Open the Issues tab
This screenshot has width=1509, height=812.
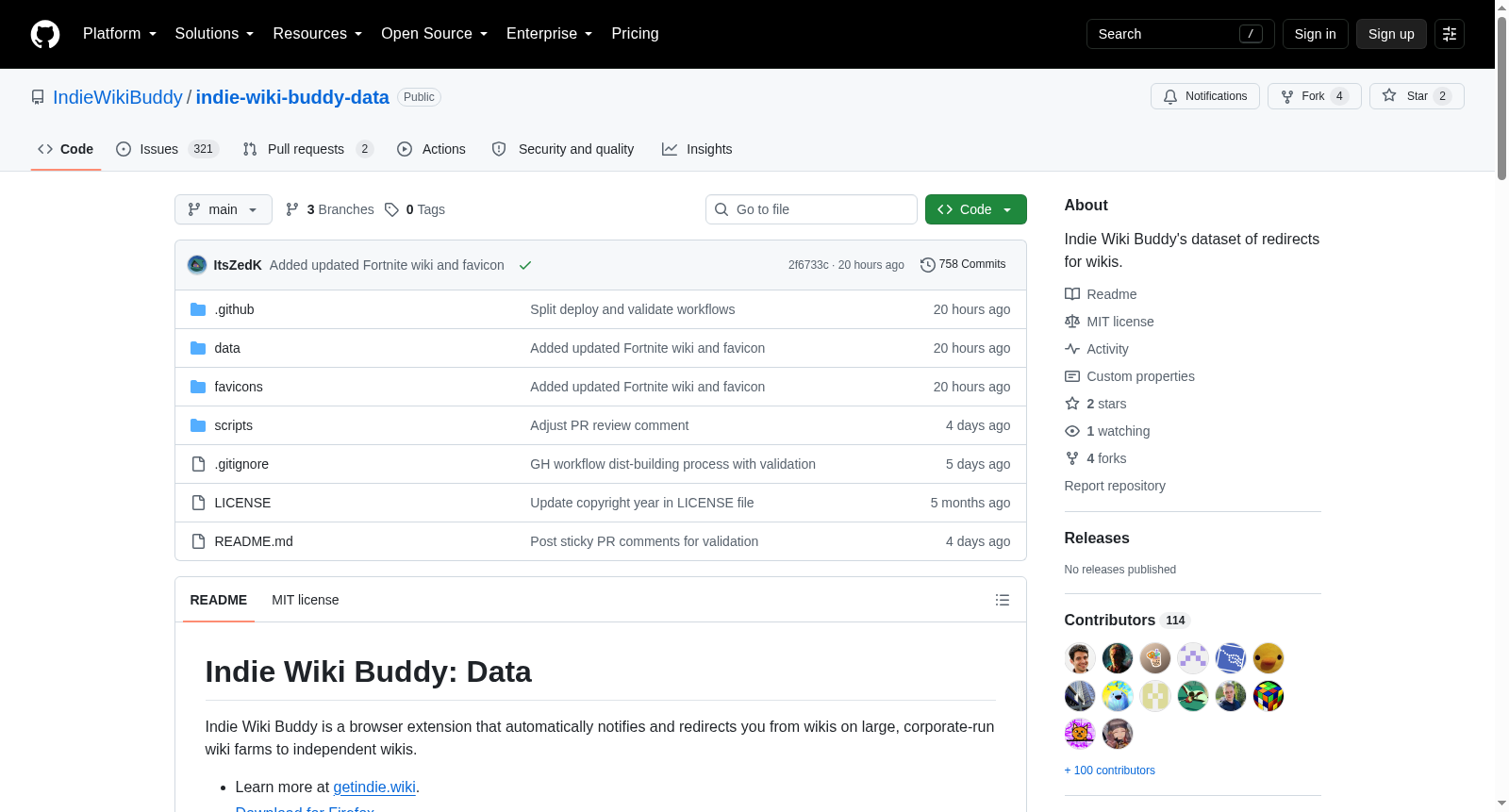pyautogui.click(x=167, y=149)
